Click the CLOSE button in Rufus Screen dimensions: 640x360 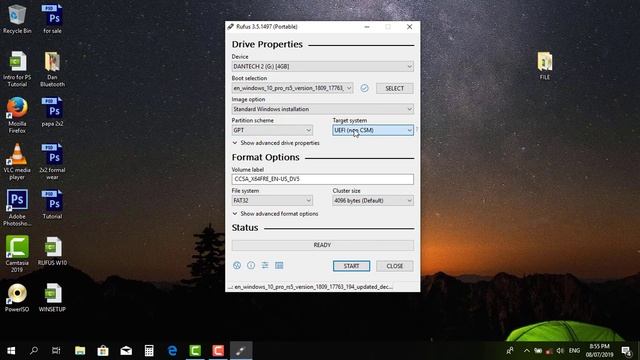tap(394, 266)
